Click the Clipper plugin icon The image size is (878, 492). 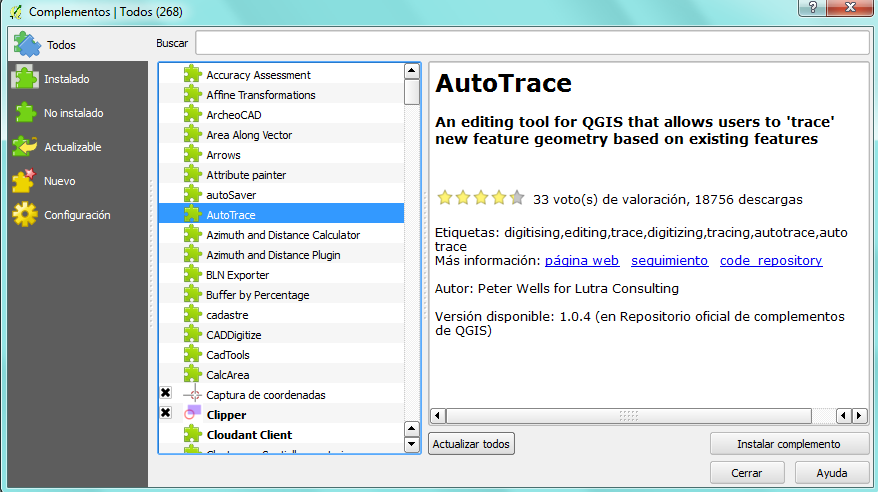click(192, 413)
